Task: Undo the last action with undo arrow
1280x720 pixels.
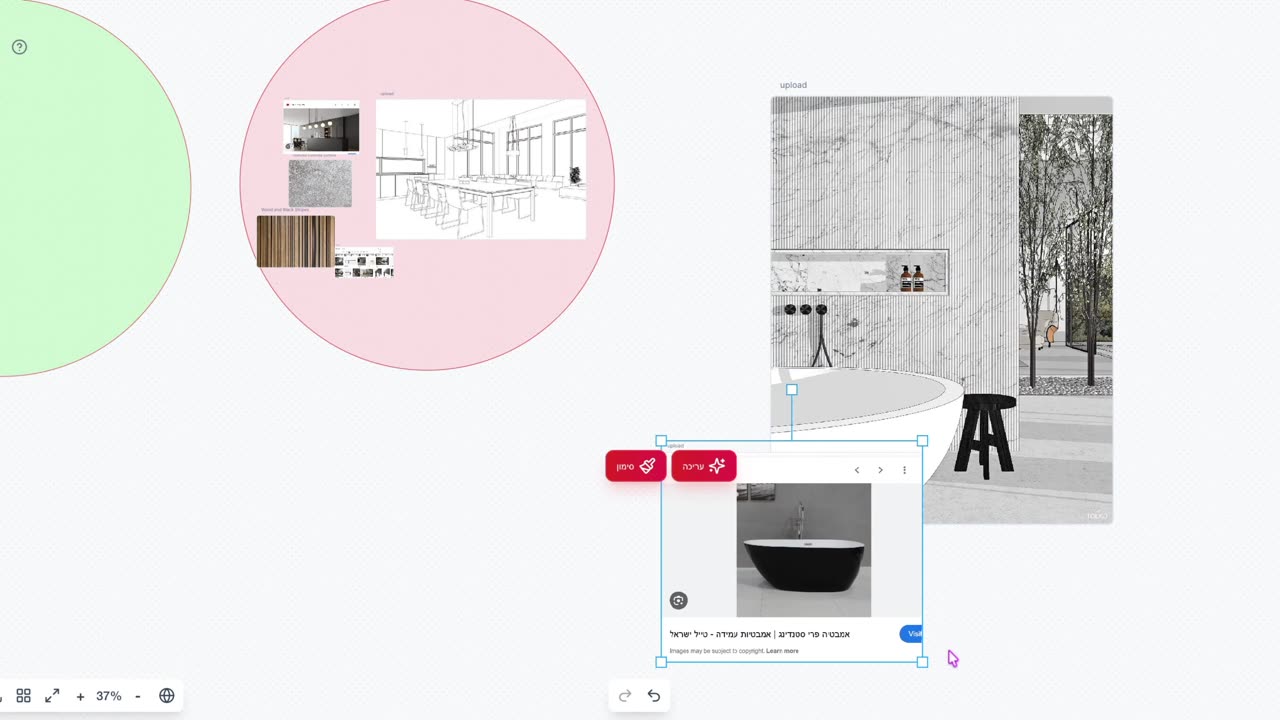Action: [654, 696]
